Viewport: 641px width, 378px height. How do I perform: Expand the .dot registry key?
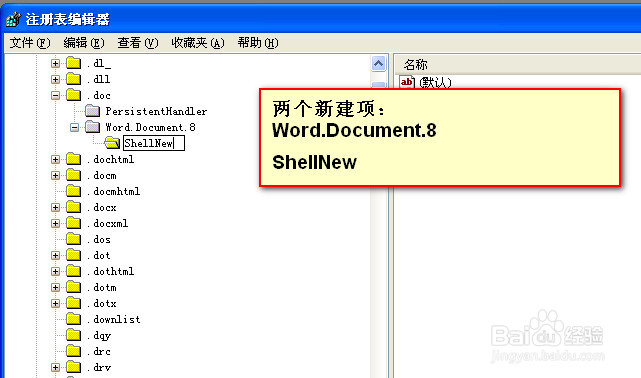56,255
